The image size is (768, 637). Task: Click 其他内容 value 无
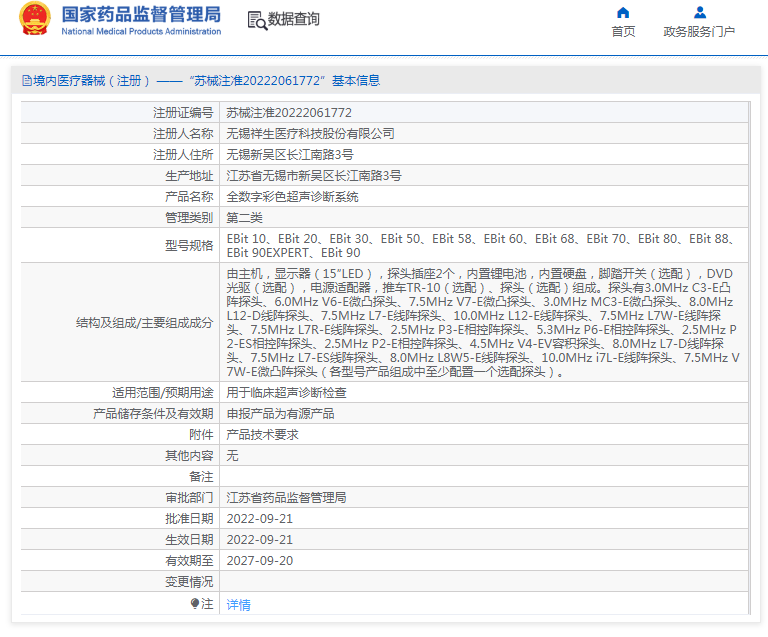pyautogui.click(x=232, y=456)
